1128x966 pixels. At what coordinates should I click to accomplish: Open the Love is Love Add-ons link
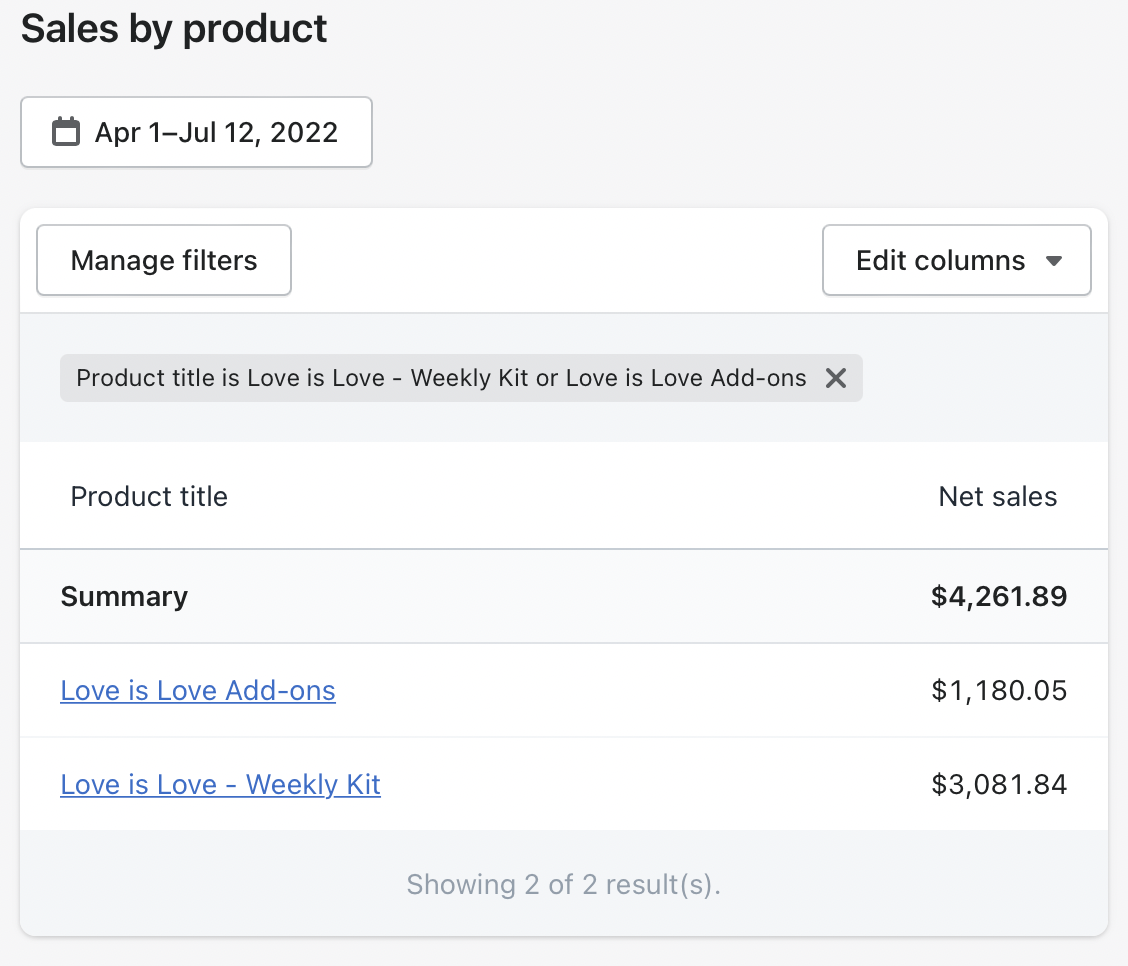click(x=198, y=690)
